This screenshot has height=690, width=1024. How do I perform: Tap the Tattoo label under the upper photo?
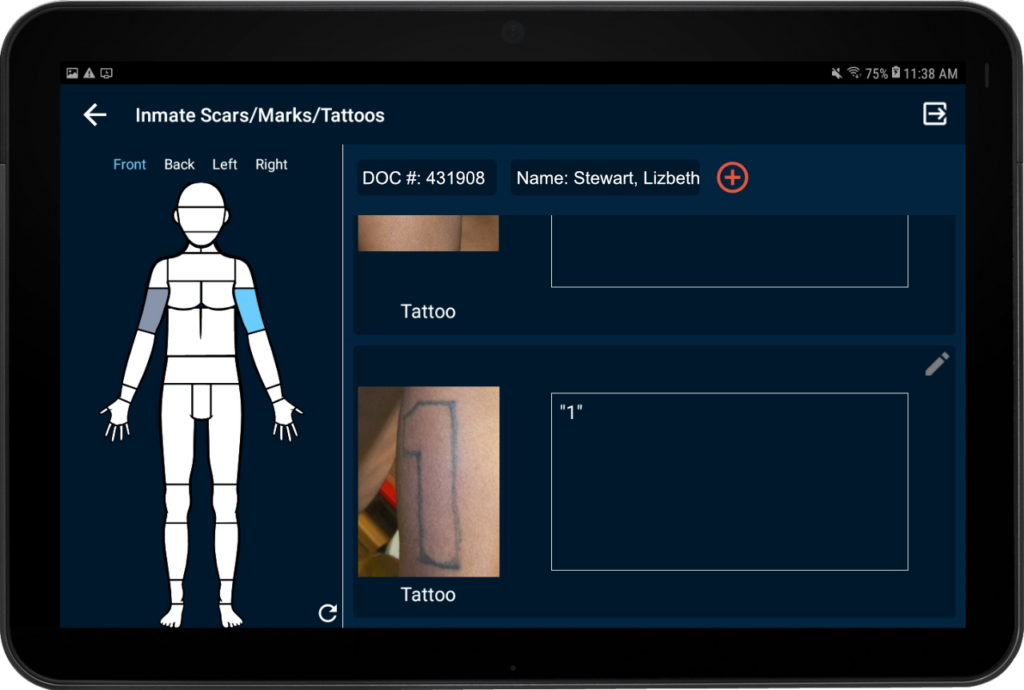[428, 311]
